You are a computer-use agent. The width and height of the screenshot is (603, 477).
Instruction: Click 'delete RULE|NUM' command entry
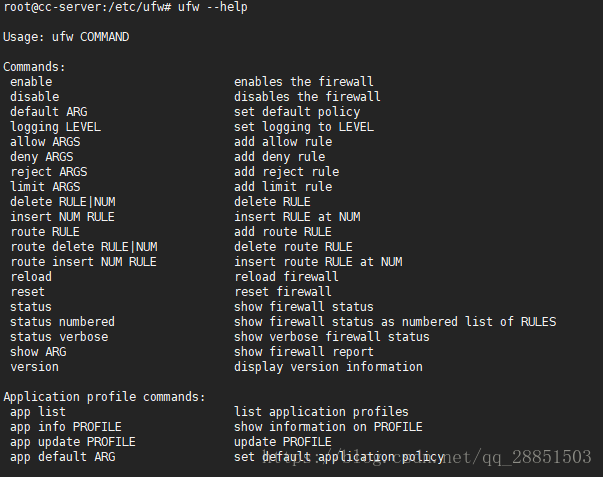coord(63,202)
